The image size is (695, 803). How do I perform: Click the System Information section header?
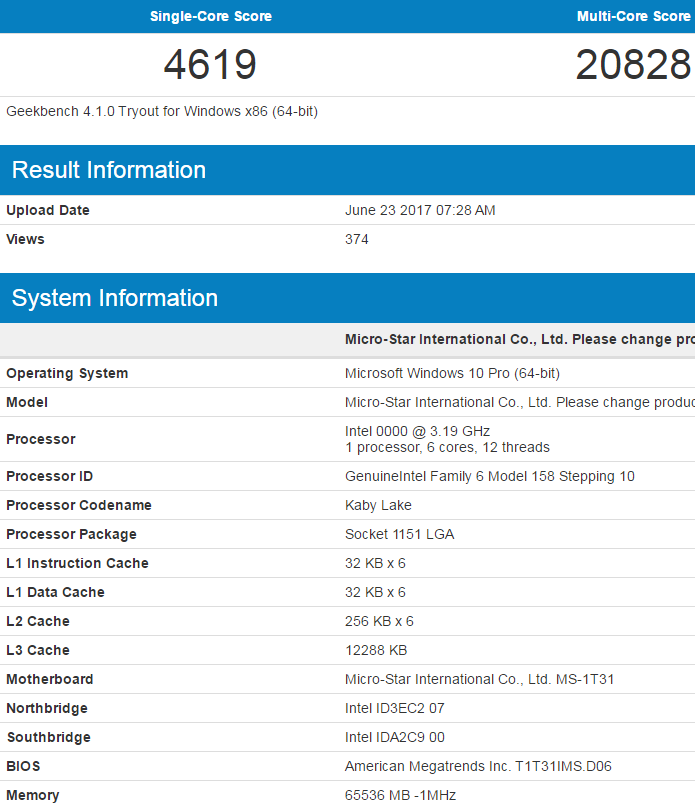[115, 298]
